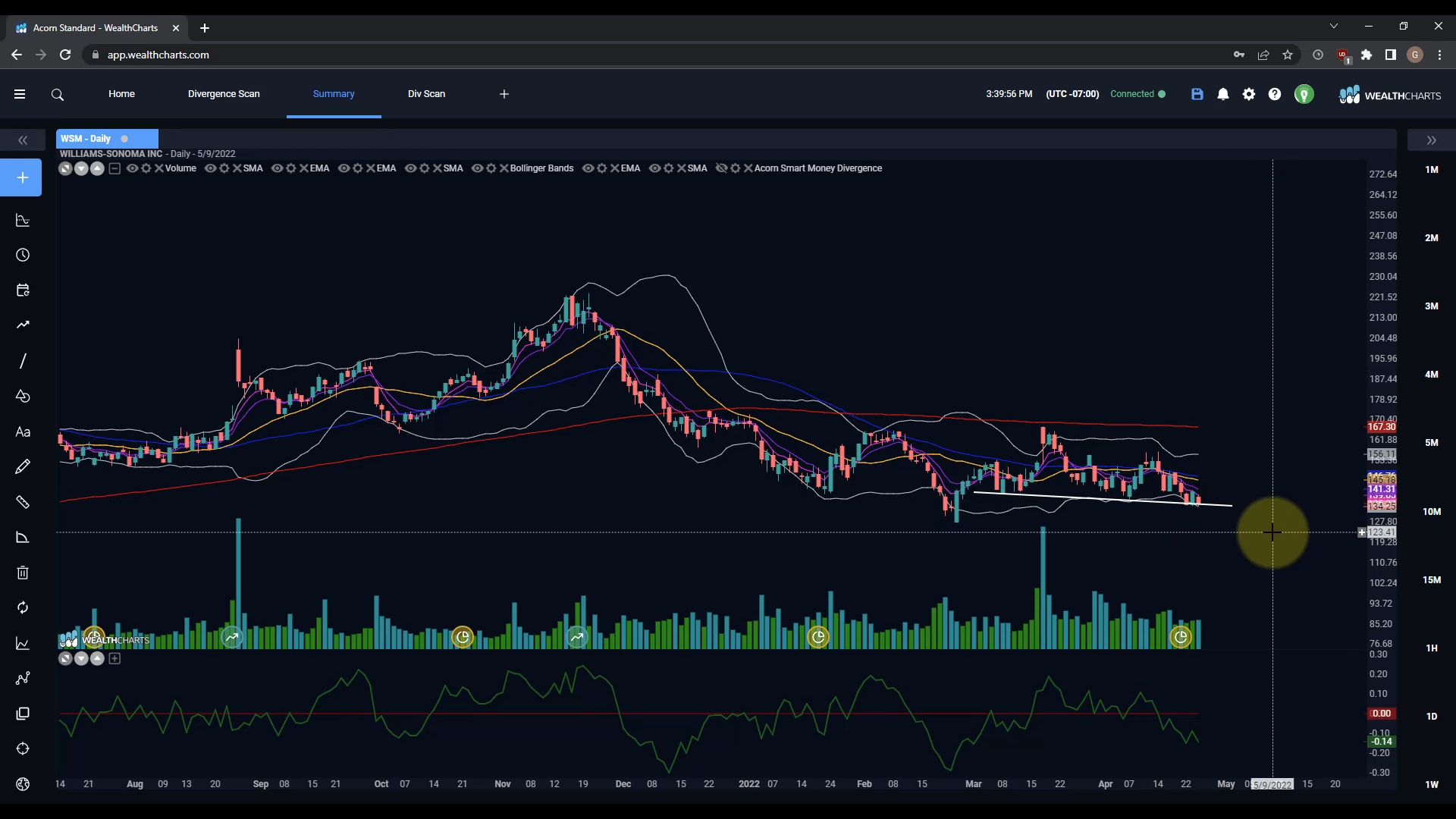
Task: Click the main pane up-arrow circle button
Action: [97, 168]
